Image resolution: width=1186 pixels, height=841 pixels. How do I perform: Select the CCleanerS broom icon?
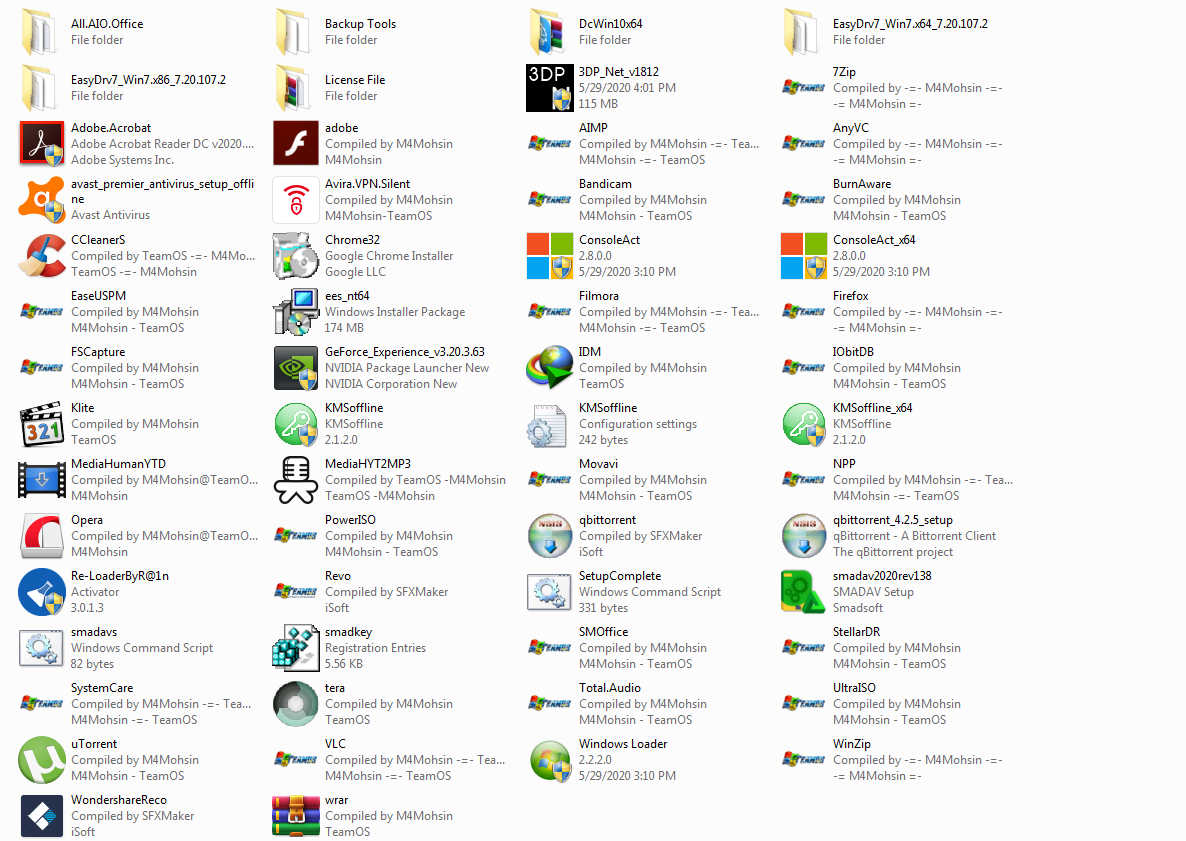[x=42, y=256]
